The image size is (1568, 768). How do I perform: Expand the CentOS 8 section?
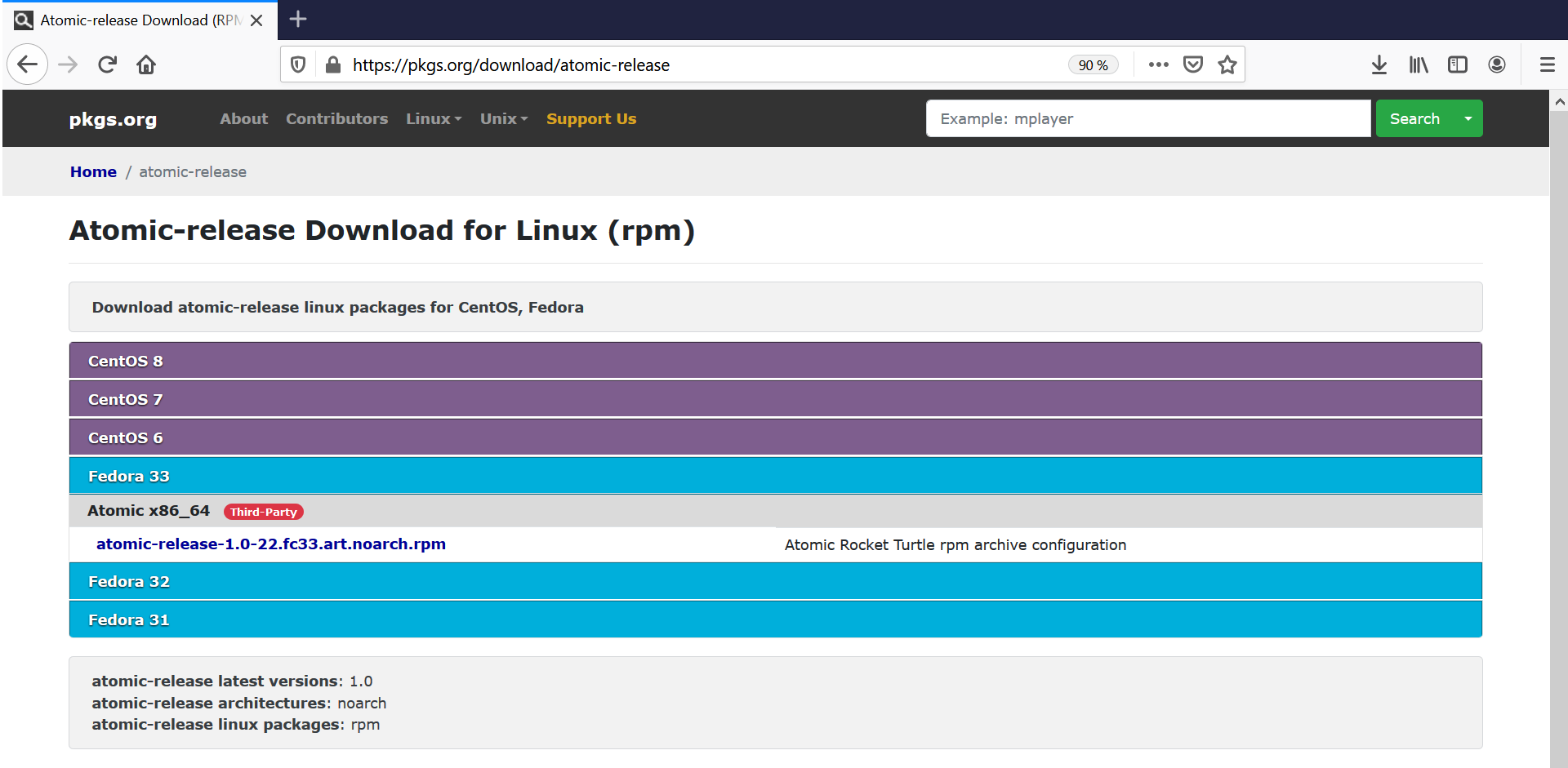coord(776,361)
